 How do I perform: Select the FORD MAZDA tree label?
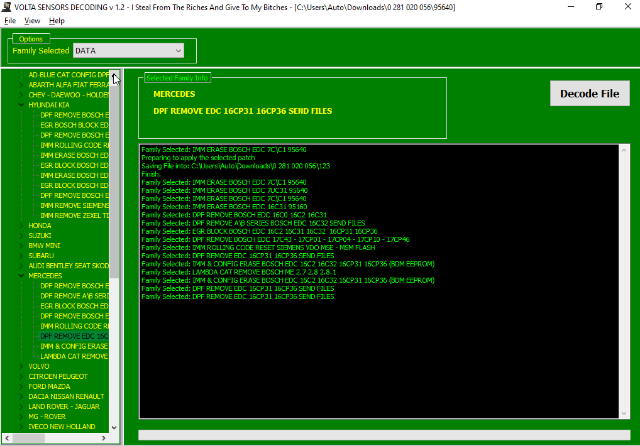pyautogui.click(x=49, y=386)
